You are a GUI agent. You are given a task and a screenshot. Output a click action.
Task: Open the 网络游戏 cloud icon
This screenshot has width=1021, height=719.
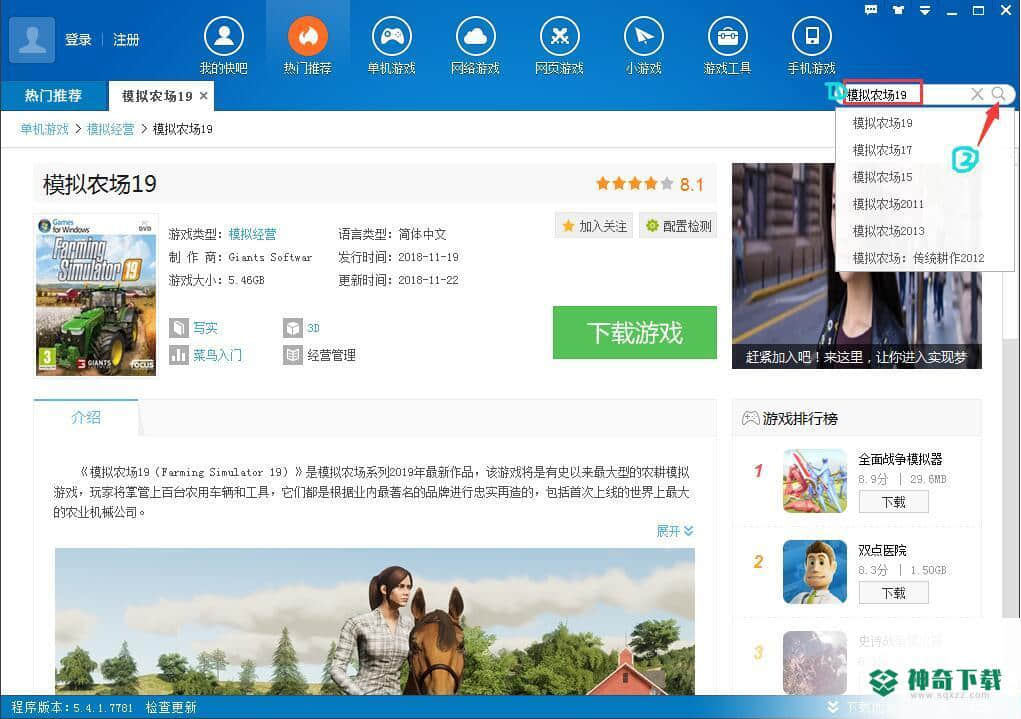point(475,36)
